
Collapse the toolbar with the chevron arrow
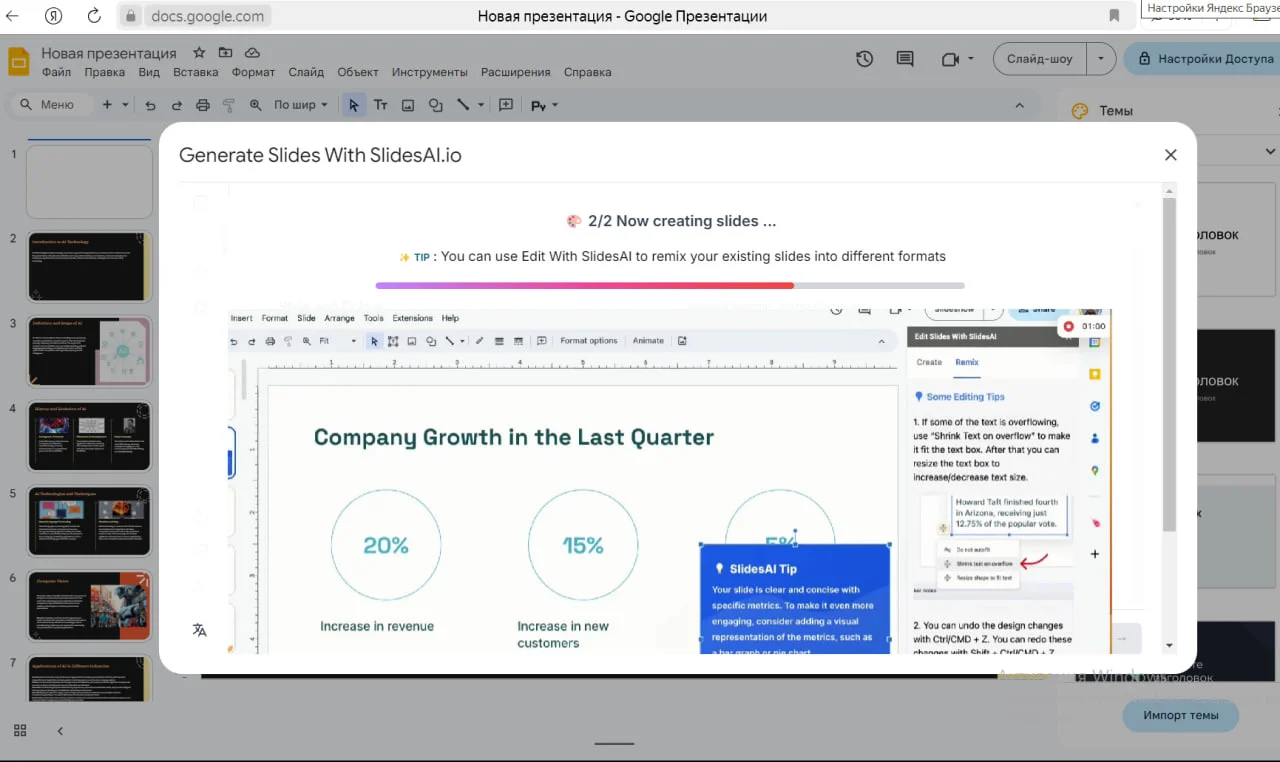(x=1019, y=105)
